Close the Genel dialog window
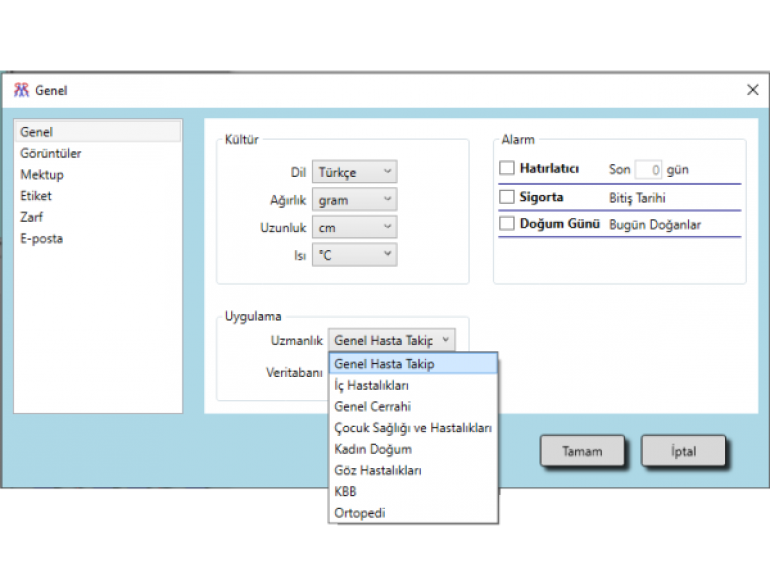Image resolution: width=770 pixels, height=577 pixels. pyautogui.click(x=752, y=90)
